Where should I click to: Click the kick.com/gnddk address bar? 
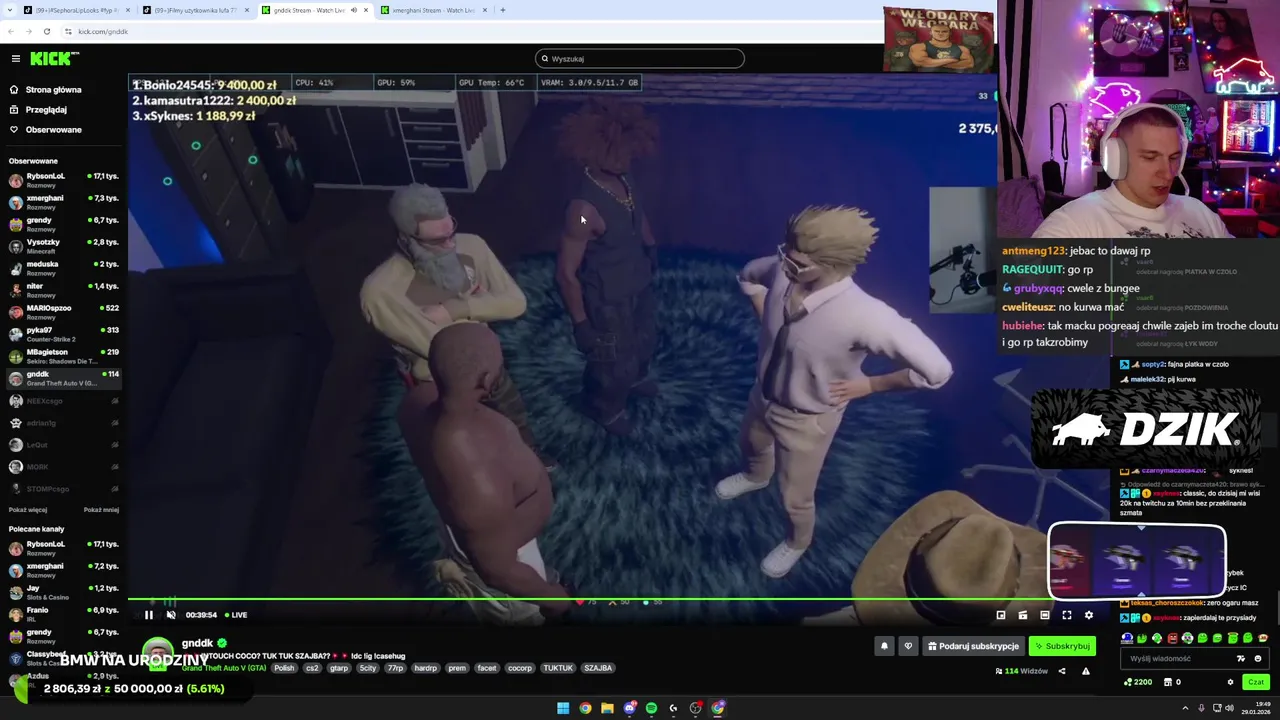point(103,31)
